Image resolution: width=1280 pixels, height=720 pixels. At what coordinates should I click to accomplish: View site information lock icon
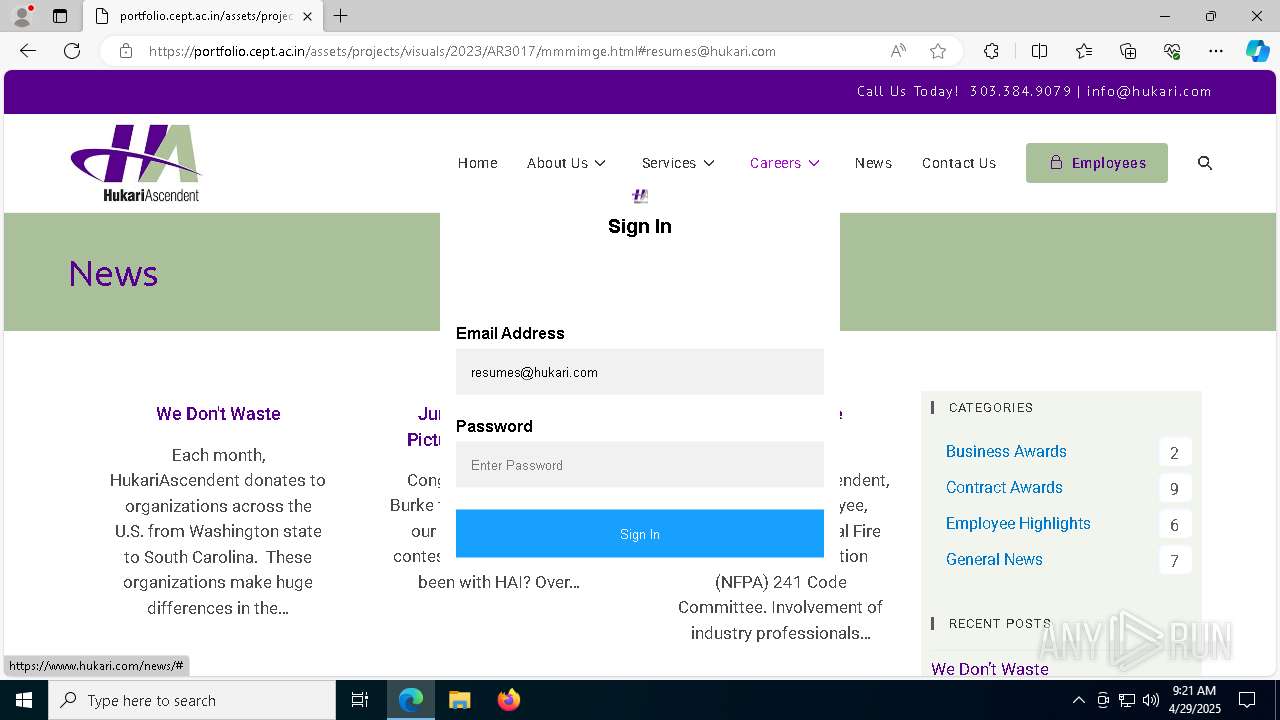pyautogui.click(x=126, y=51)
